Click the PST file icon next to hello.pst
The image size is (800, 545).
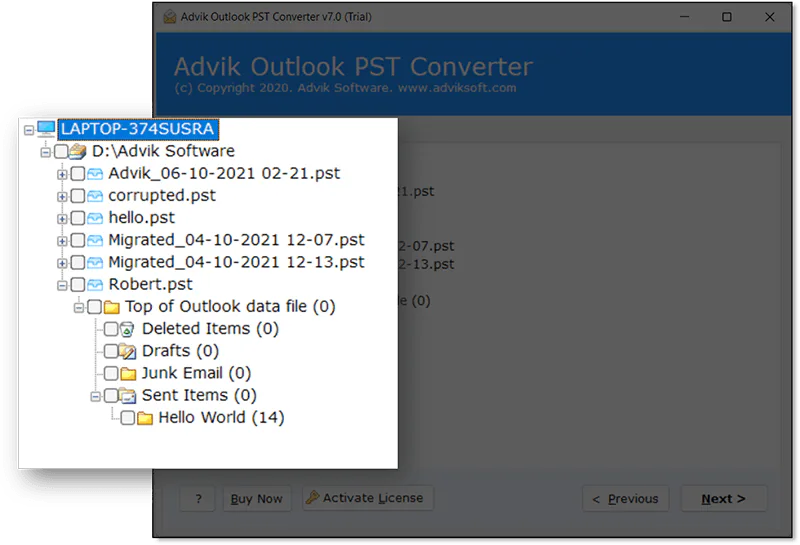pyautogui.click(x=95, y=218)
